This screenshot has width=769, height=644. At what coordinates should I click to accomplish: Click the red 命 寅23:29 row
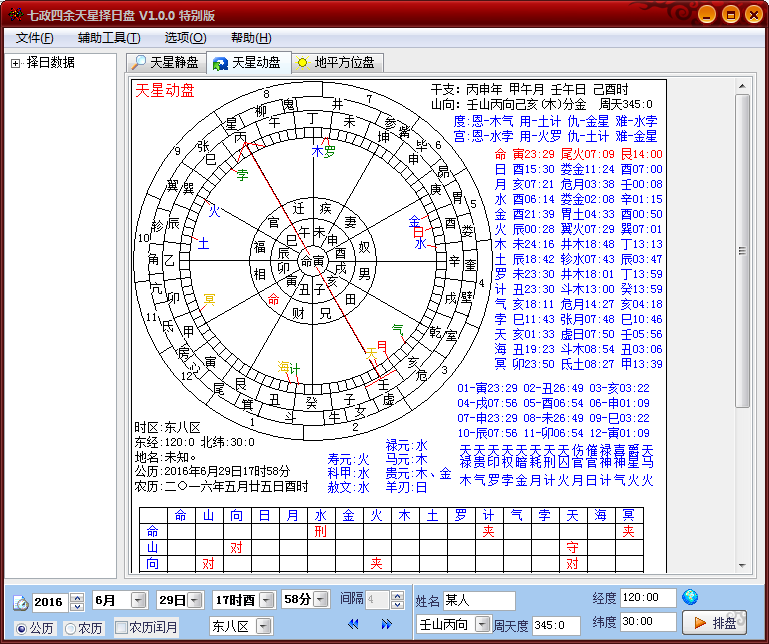tap(578, 154)
